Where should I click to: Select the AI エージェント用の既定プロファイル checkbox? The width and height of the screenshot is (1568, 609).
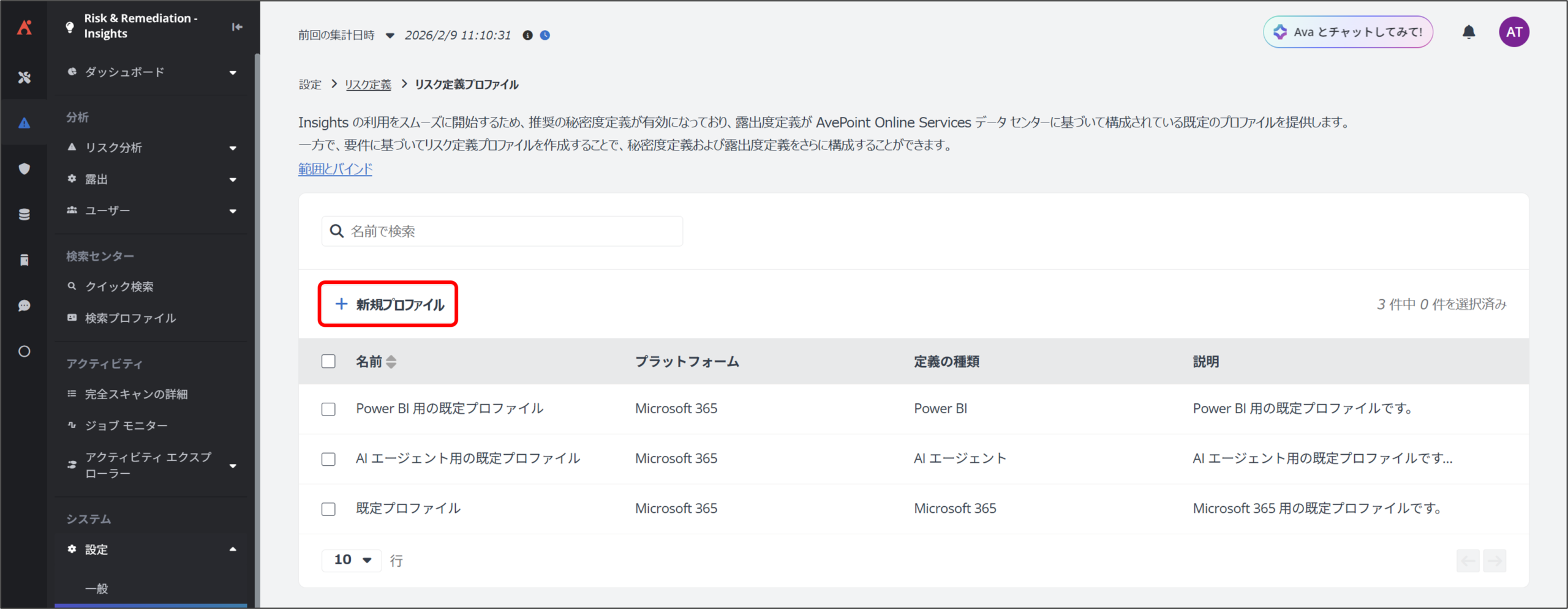click(328, 459)
